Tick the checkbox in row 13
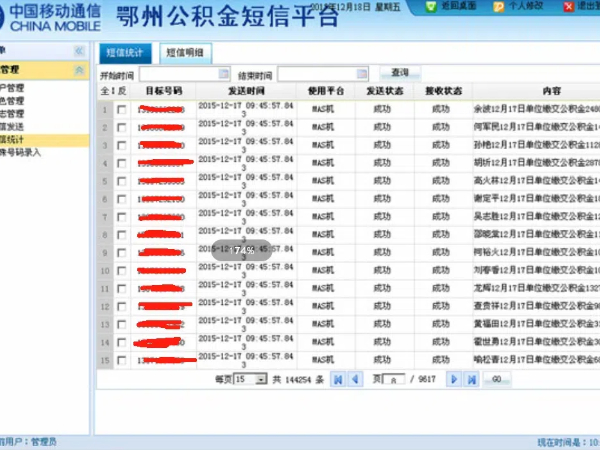The width and height of the screenshot is (600, 450). [122, 325]
